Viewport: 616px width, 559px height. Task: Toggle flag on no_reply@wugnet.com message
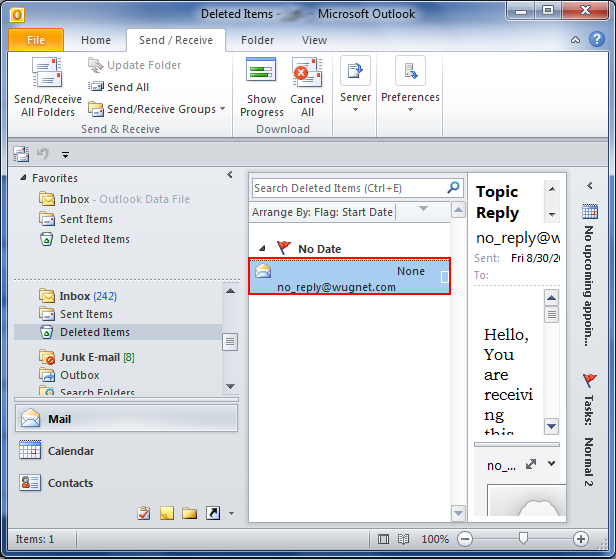tap(445, 279)
